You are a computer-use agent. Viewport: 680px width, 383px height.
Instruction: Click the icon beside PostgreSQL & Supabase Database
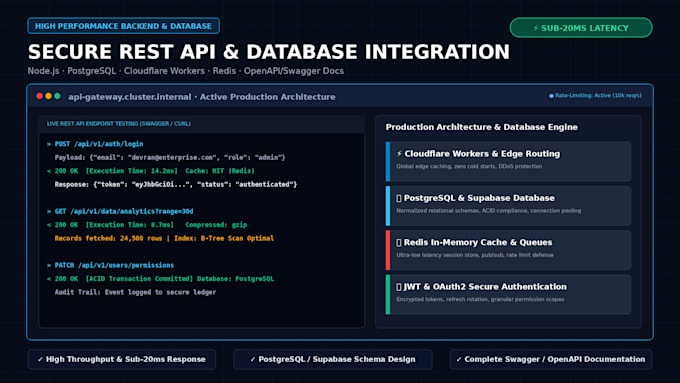pos(399,198)
